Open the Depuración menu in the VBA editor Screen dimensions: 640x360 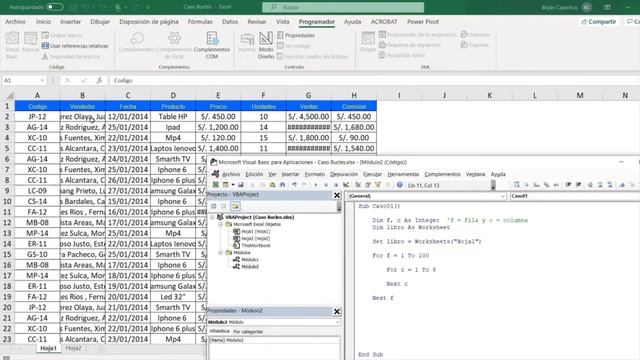(x=344, y=174)
